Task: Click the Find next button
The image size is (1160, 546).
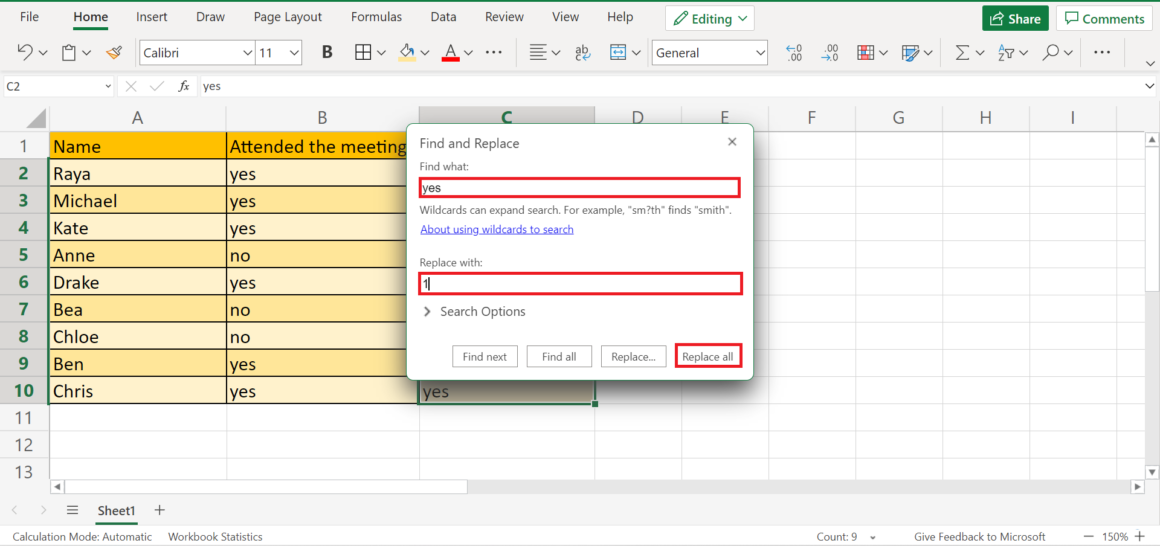Action: (x=485, y=357)
